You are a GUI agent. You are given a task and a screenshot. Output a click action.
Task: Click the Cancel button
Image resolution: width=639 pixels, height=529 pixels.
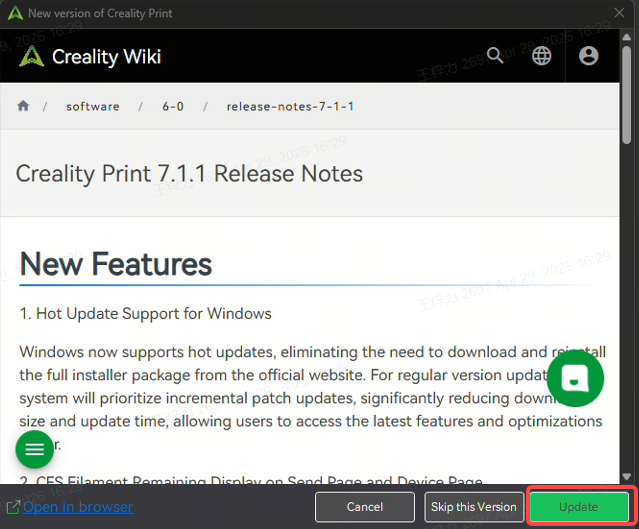click(x=365, y=507)
